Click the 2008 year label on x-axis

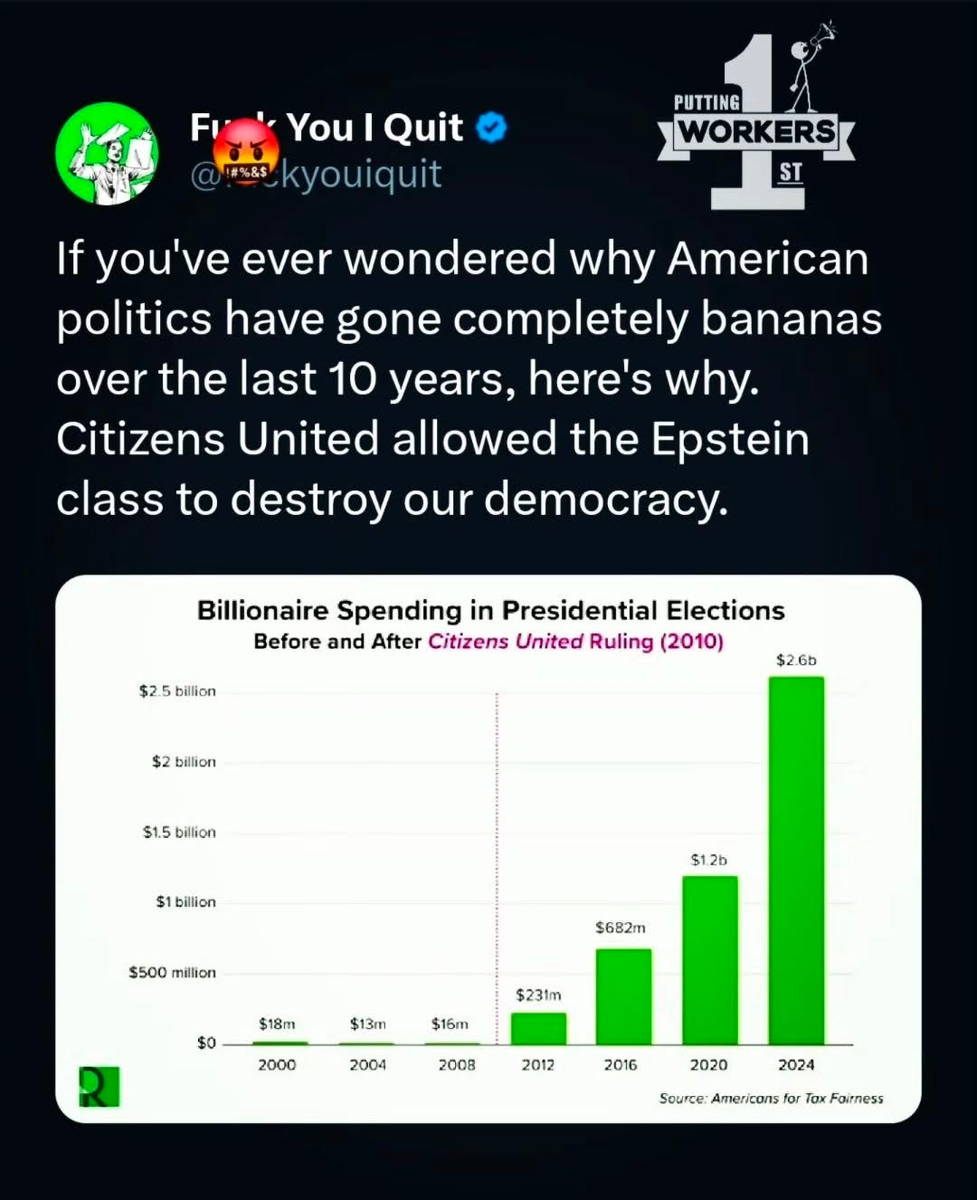point(456,1066)
